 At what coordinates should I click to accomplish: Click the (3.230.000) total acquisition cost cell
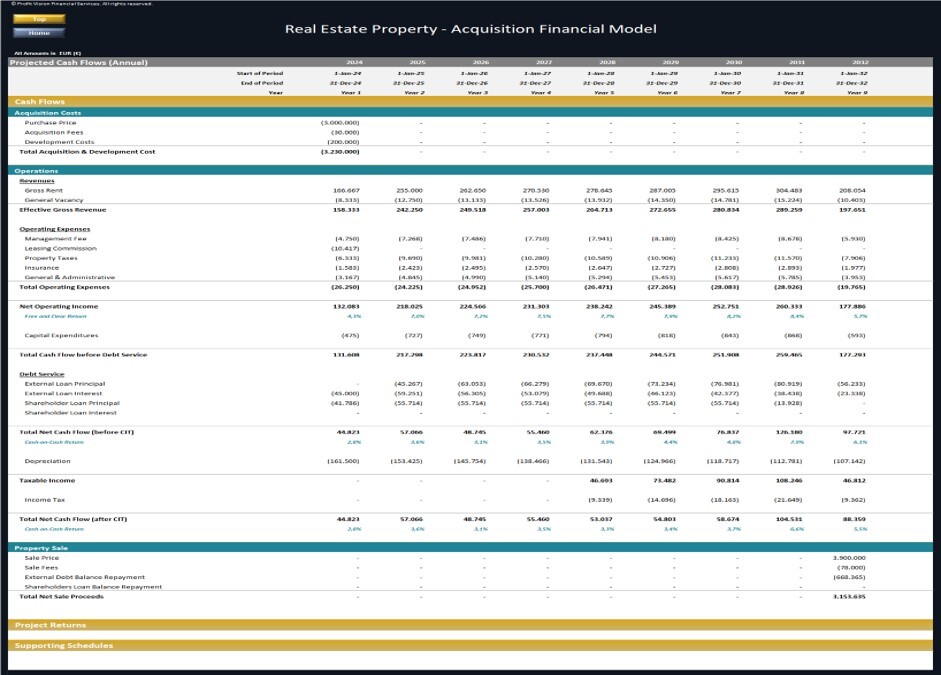pos(340,152)
